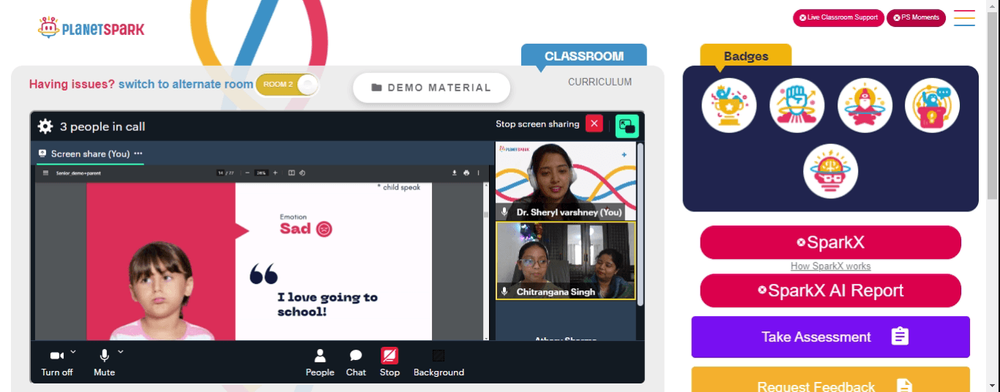Select the brain with glasses badge

coord(830,171)
